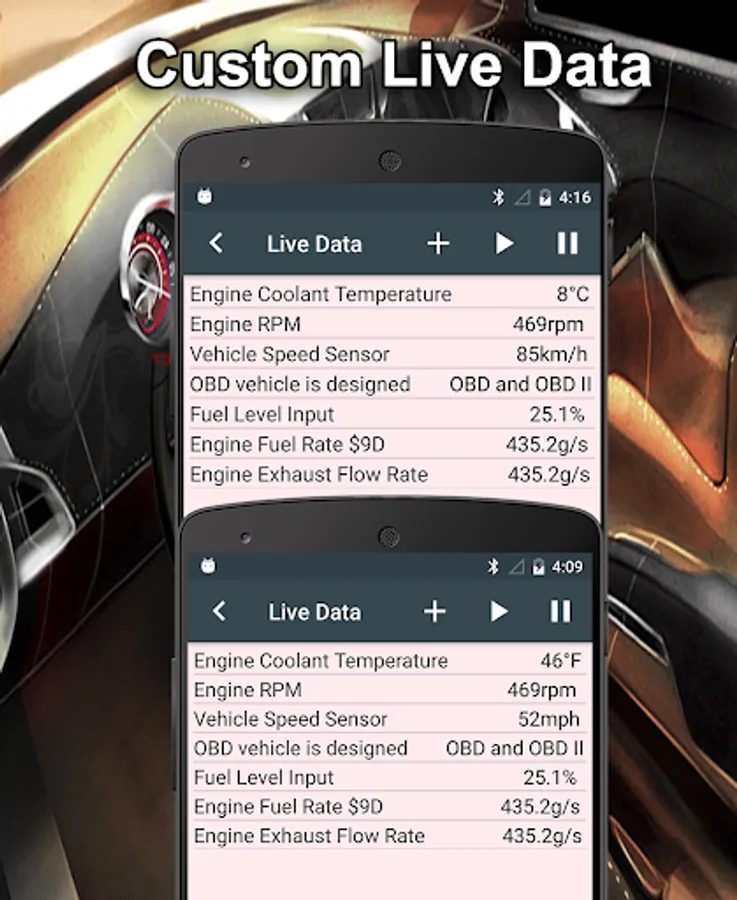The height and width of the screenshot is (900, 737).
Task: Tap the 4:16 clock in upper status bar
Action: pos(575,198)
